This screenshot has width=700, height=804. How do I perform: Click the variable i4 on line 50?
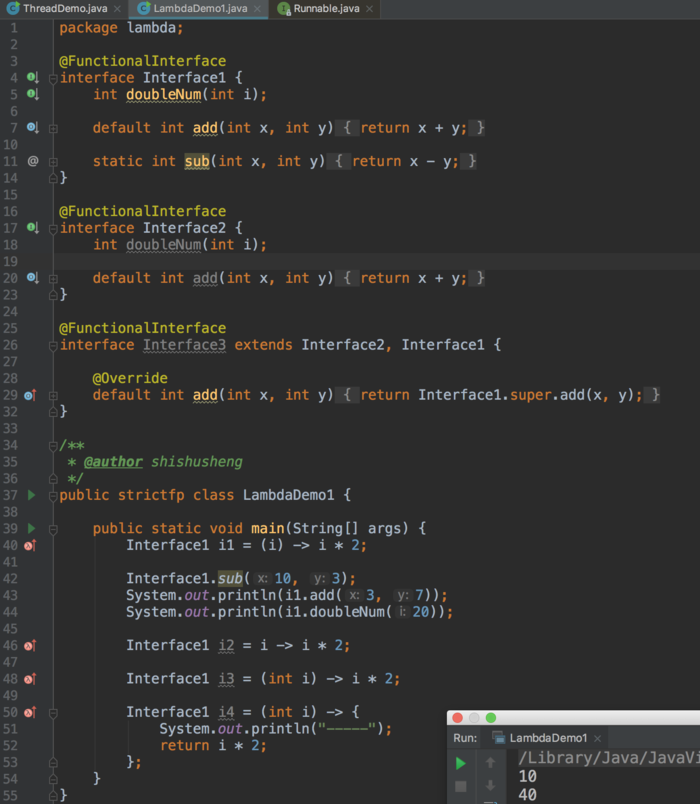click(x=226, y=712)
